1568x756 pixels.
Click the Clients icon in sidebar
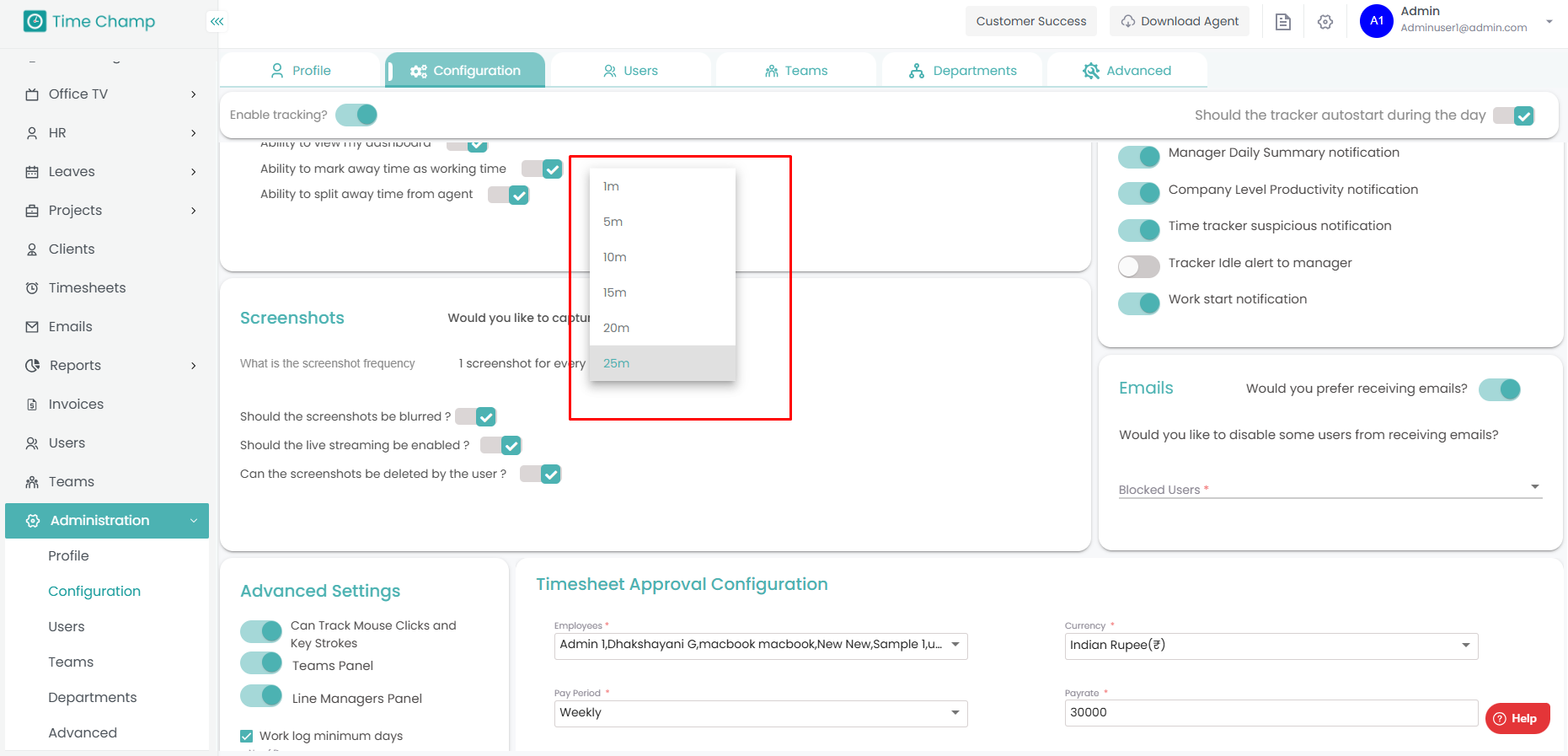click(32, 249)
